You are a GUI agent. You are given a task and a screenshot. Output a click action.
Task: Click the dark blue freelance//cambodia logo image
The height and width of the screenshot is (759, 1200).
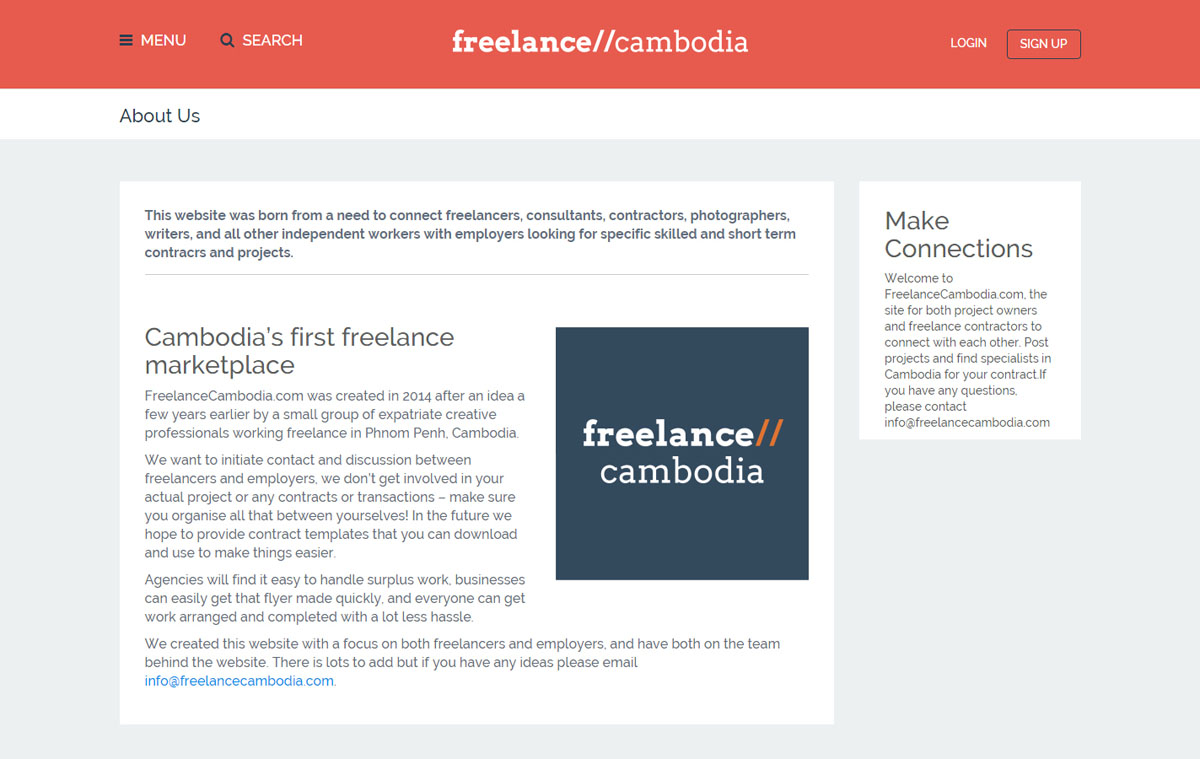[682, 453]
